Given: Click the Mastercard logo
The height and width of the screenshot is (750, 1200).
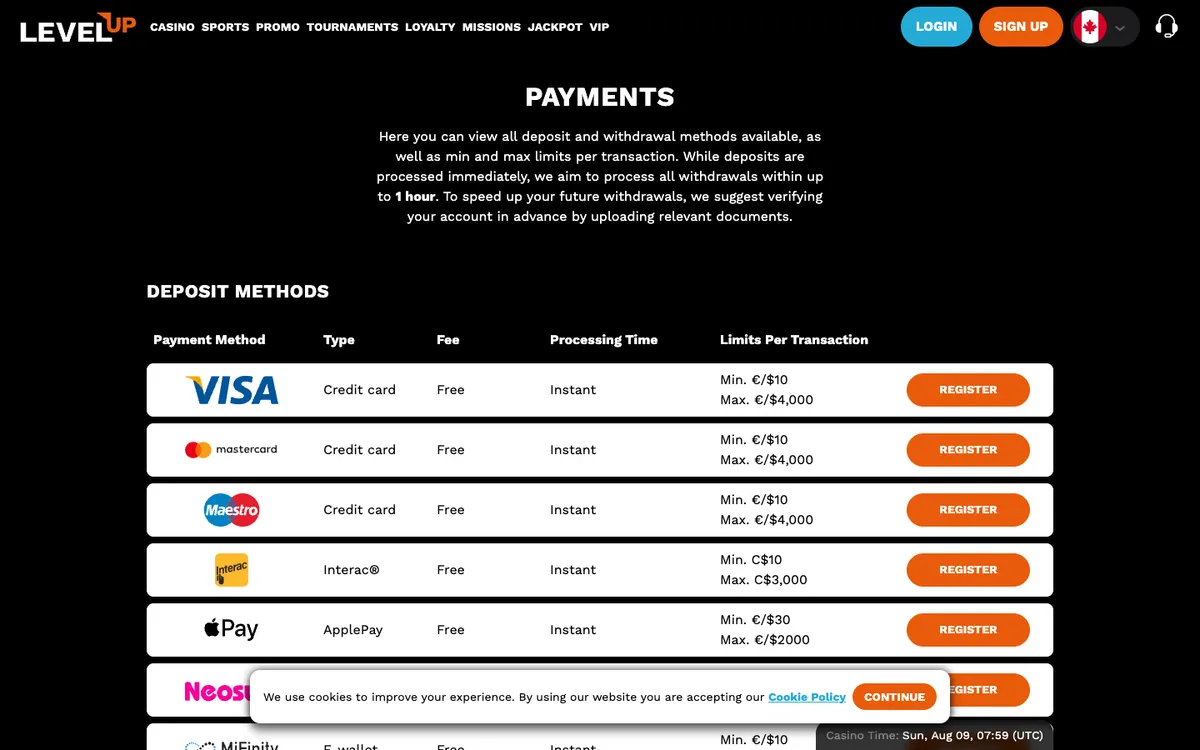Looking at the screenshot, I should coord(231,450).
